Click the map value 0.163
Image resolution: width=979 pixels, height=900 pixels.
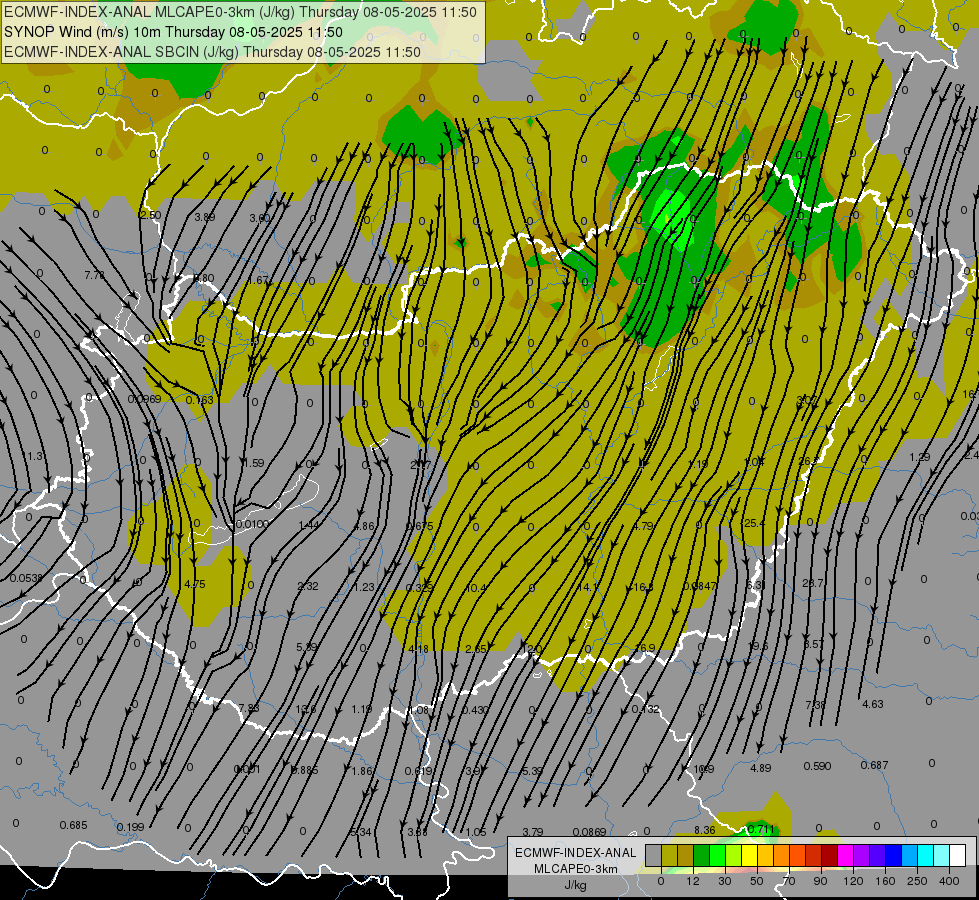click(x=200, y=400)
